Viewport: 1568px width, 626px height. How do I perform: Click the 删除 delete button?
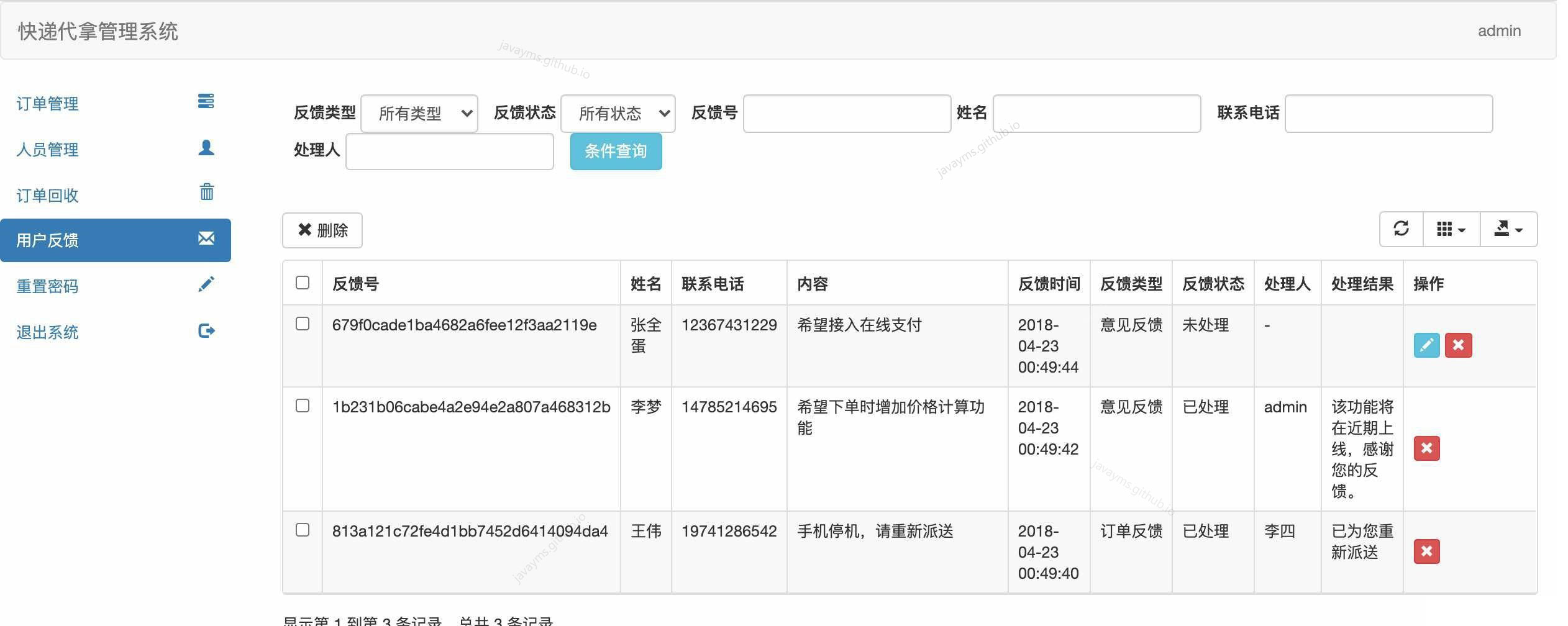pyautogui.click(x=322, y=230)
